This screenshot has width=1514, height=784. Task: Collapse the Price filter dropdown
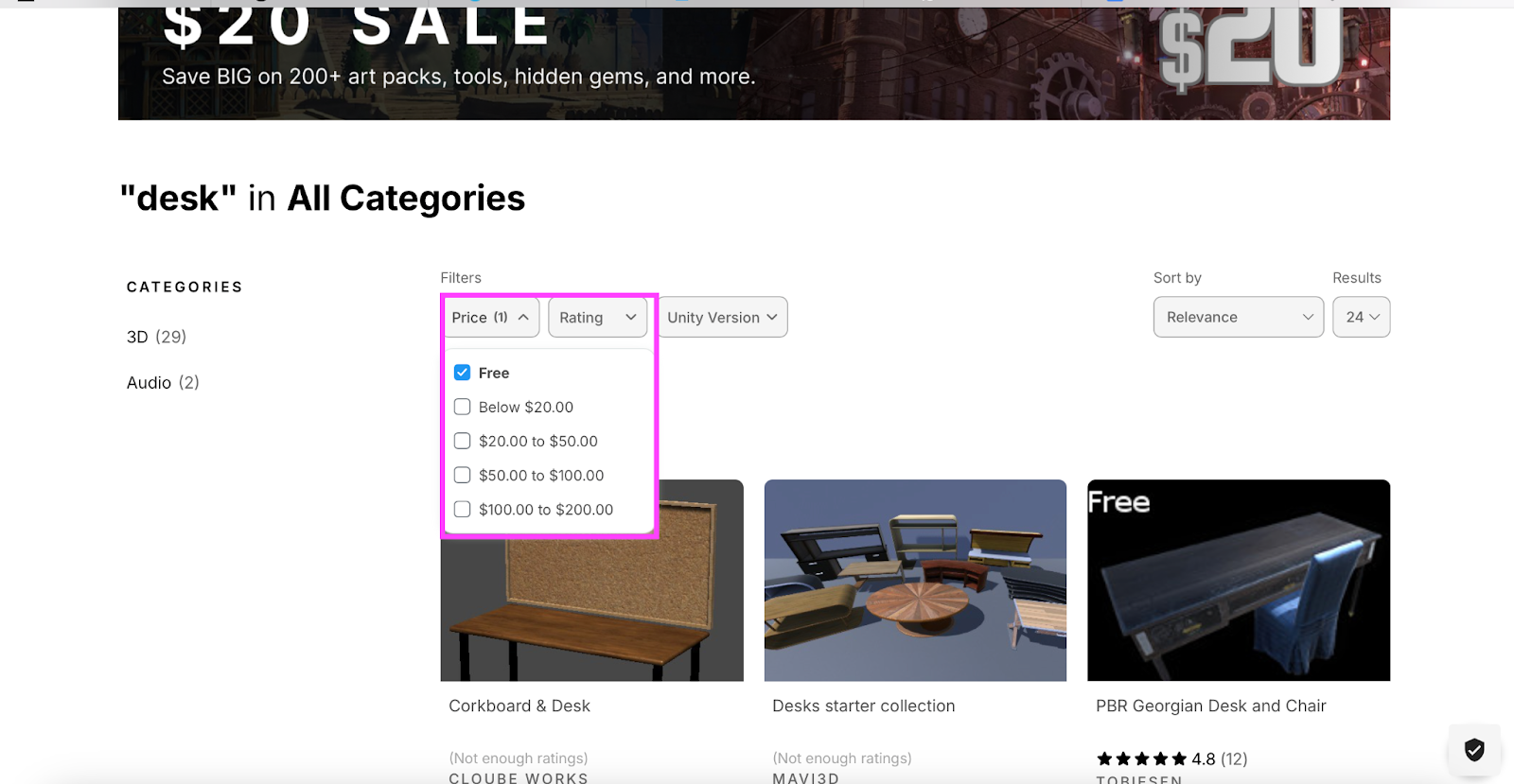click(x=491, y=317)
